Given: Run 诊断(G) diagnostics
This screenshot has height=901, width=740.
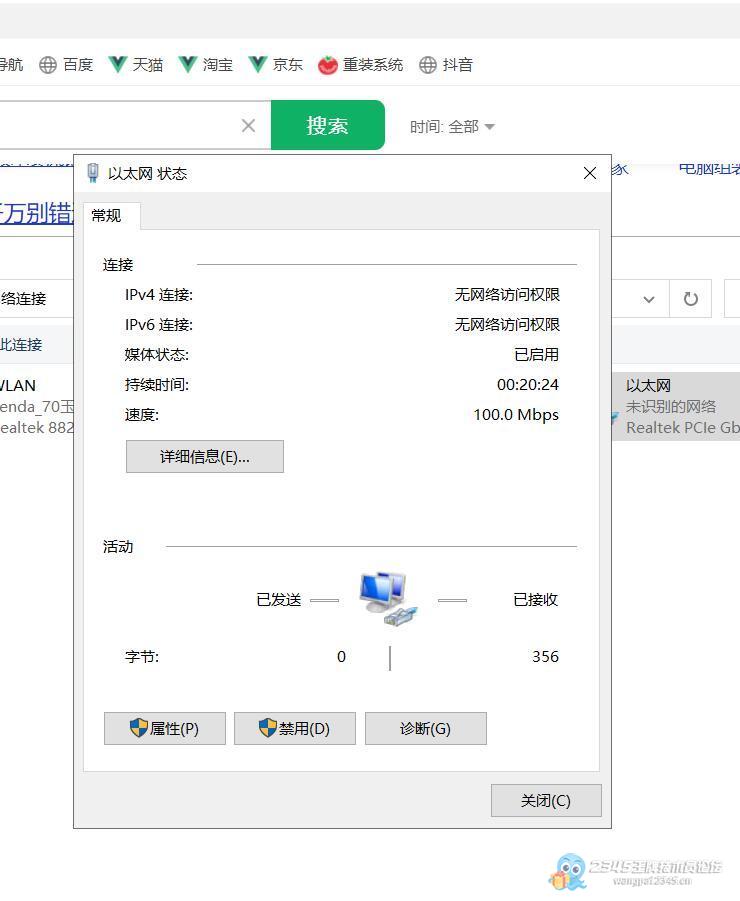Looking at the screenshot, I should click(x=425, y=729).
